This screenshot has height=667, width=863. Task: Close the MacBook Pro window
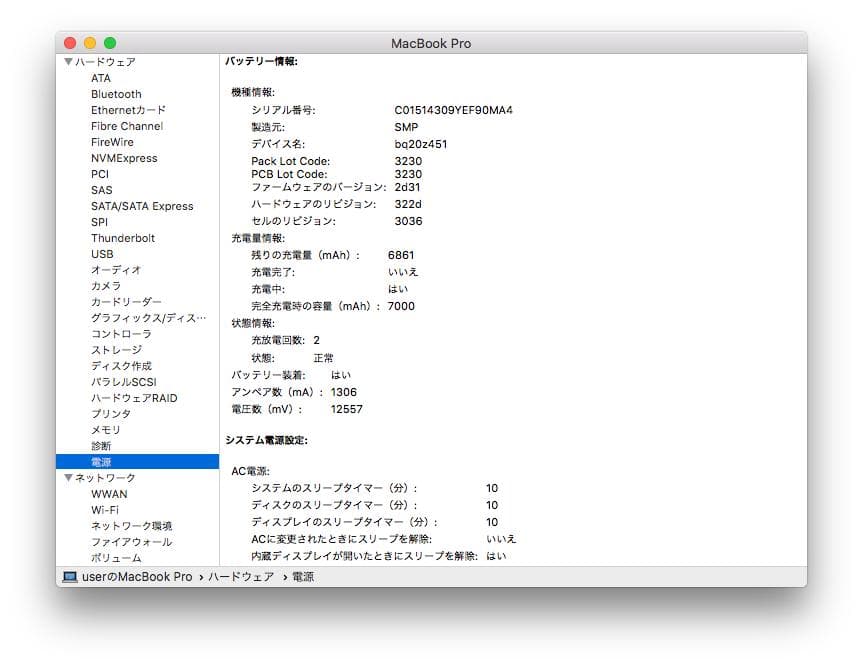tap(70, 43)
